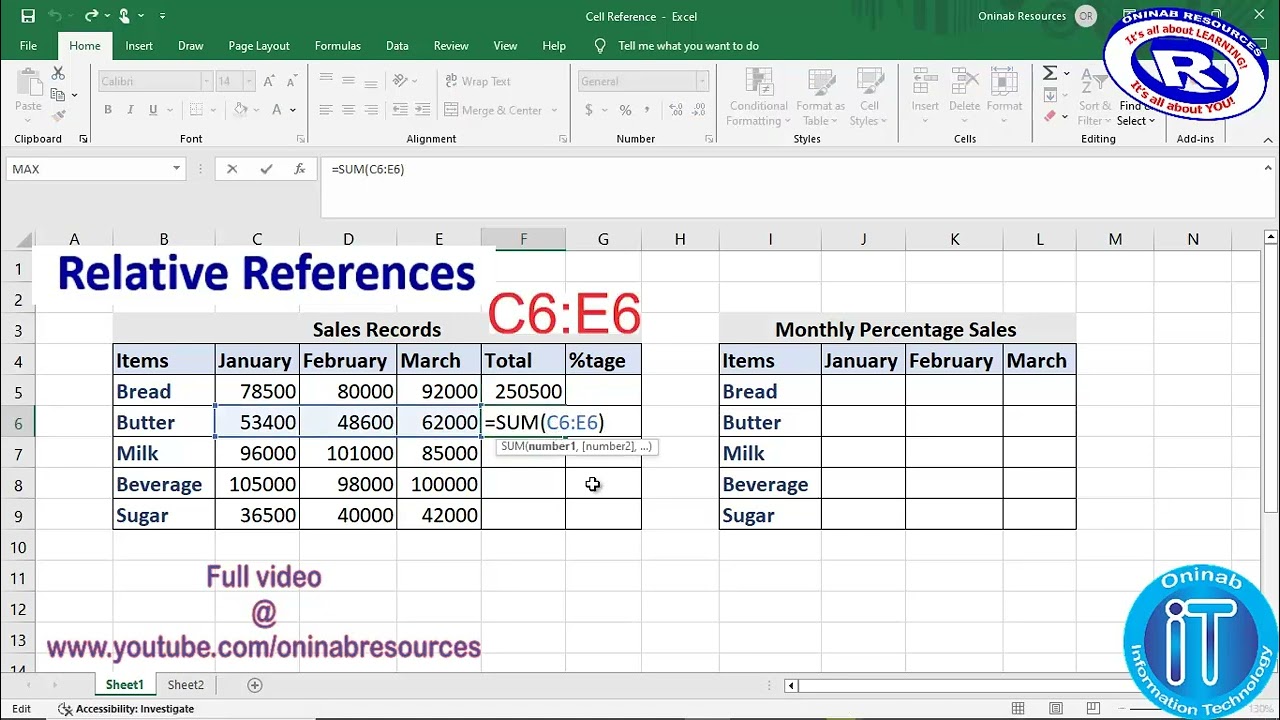Image resolution: width=1280 pixels, height=720 pixels.
Task: Click the Accounting dollar format icon
Action: (x=587, y=110)
